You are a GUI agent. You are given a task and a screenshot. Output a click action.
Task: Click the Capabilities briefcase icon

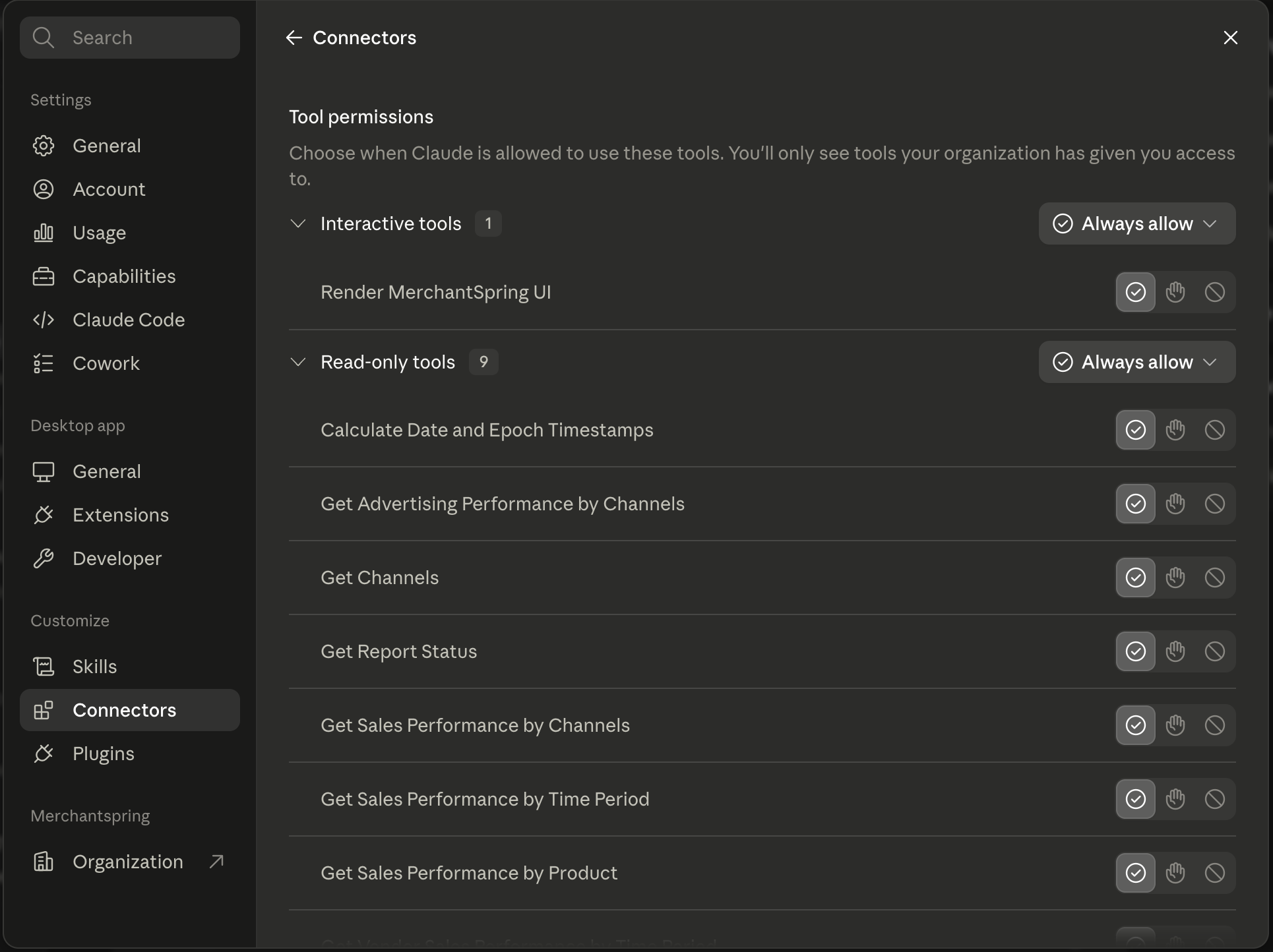pos(44,276)
